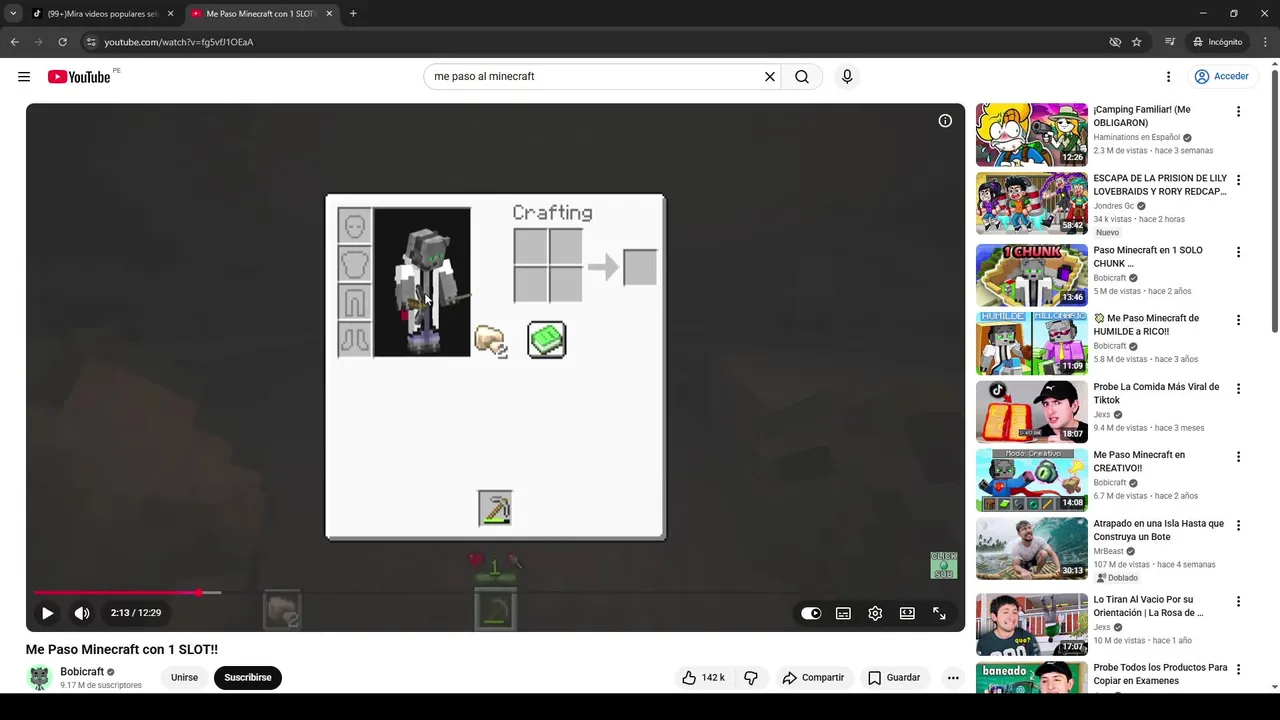Switch to theater mode view
Image resolution: width=1280 pixels, height=720 pixels.
(x=907, y=614)
